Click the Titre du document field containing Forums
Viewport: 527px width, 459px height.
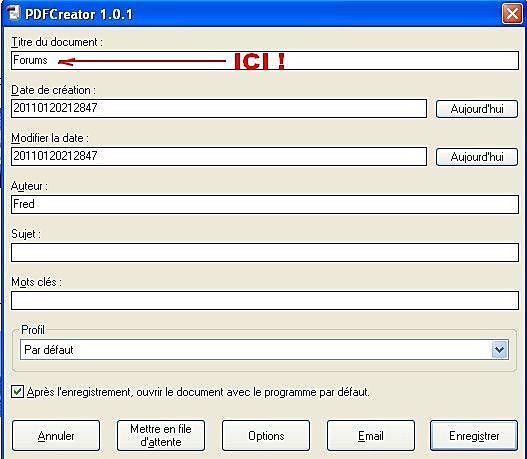pyautogui.click(x=265, y=60)
